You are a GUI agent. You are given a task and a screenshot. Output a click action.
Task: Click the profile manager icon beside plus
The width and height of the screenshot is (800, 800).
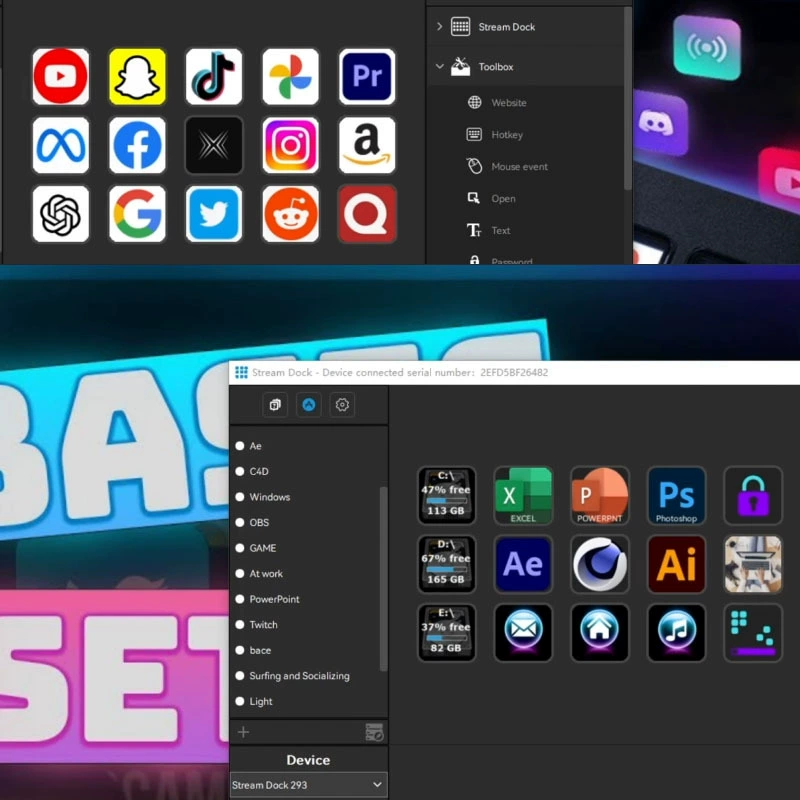coord(374,732)
